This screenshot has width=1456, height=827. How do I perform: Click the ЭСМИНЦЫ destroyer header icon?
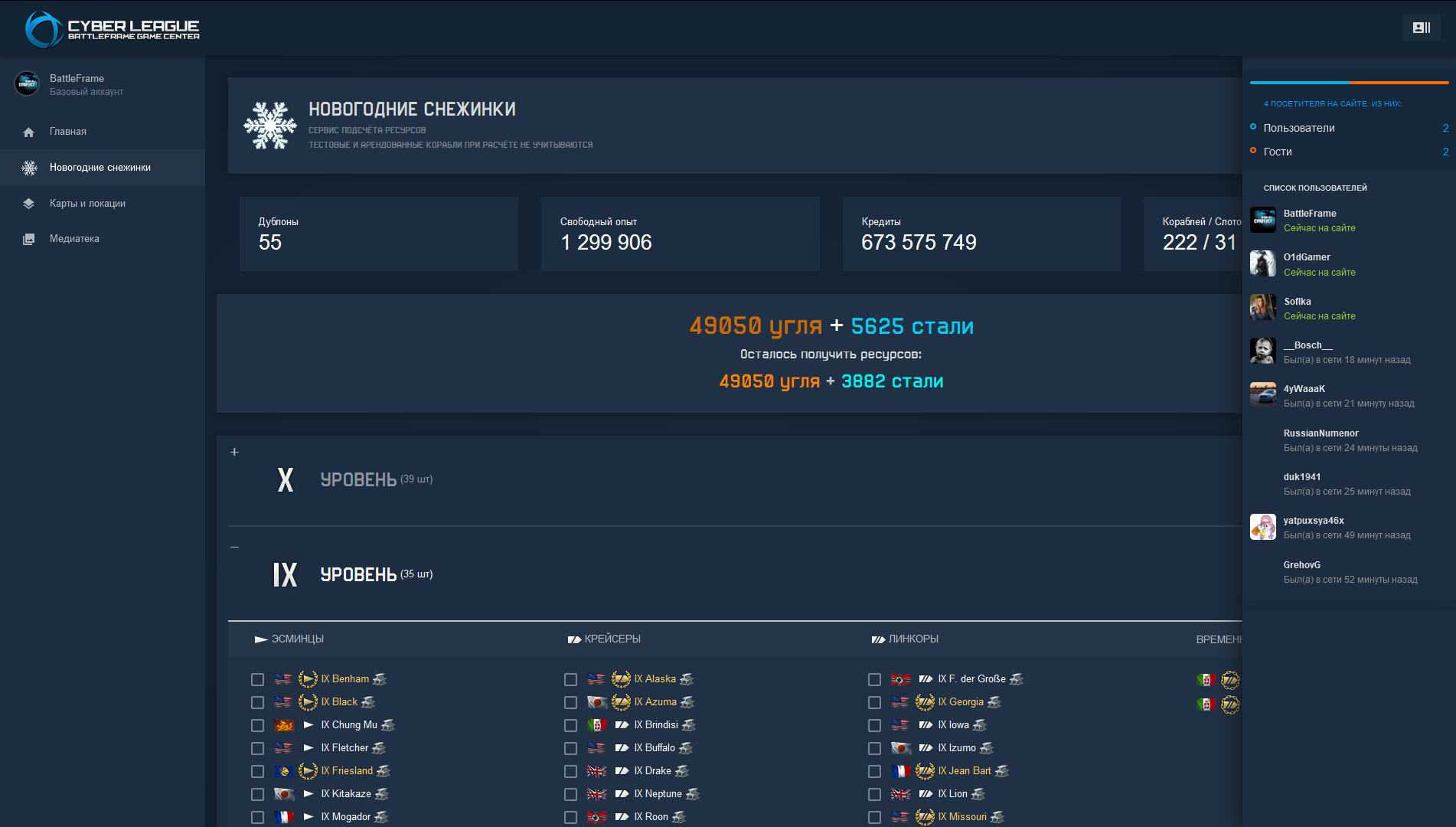coord(261,639)
